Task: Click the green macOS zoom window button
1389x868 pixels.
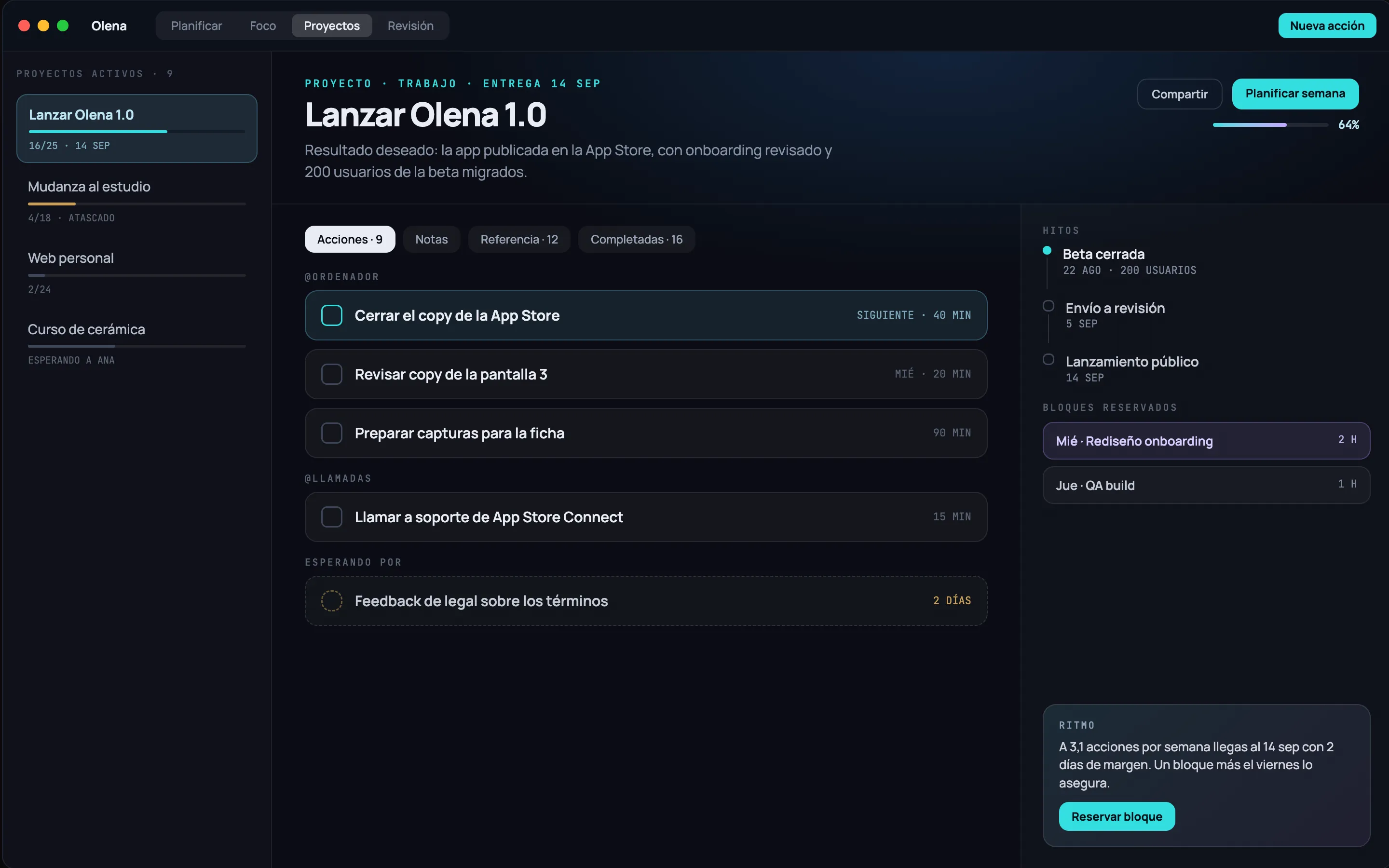Action: tap(63, 26)
